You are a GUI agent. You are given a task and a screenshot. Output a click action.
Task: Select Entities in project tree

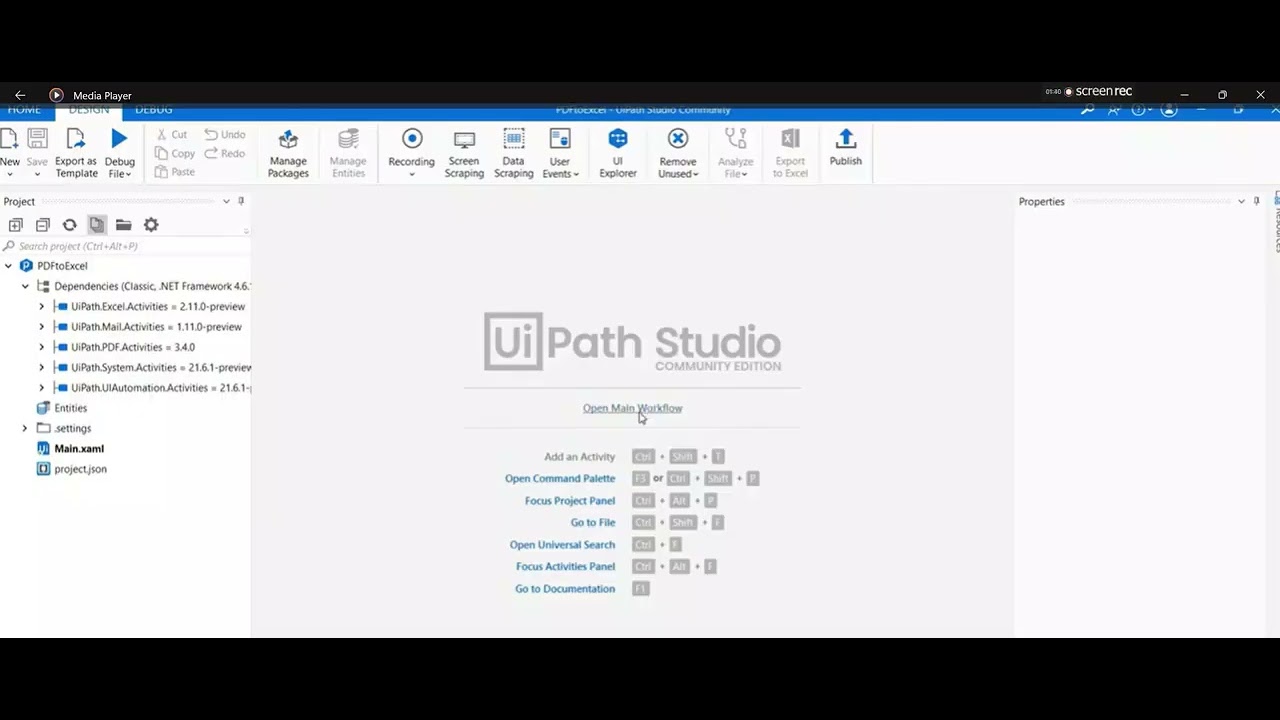click(70, 408)
